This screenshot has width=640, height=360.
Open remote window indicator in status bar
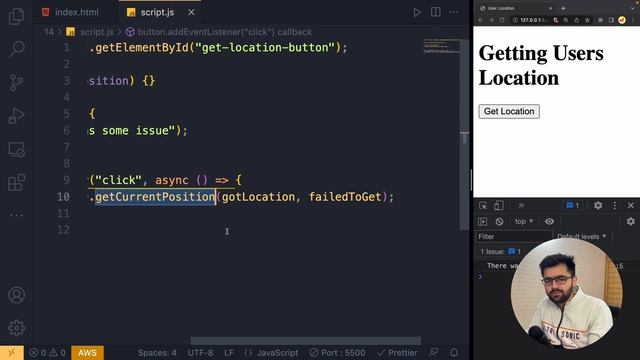(x=12, y=353)
